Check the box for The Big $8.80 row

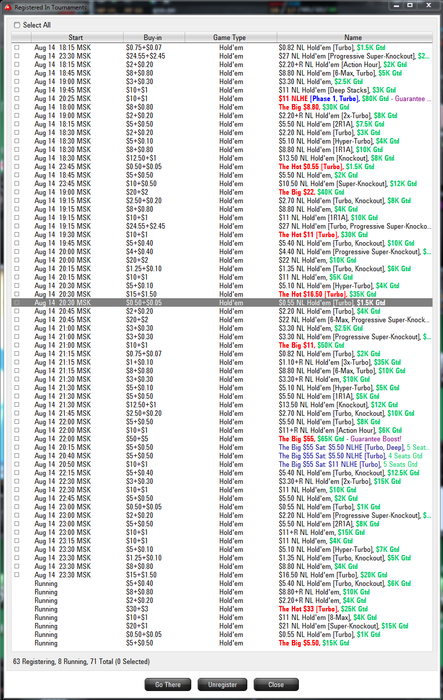pyautogui.click(x=17, y=107)
